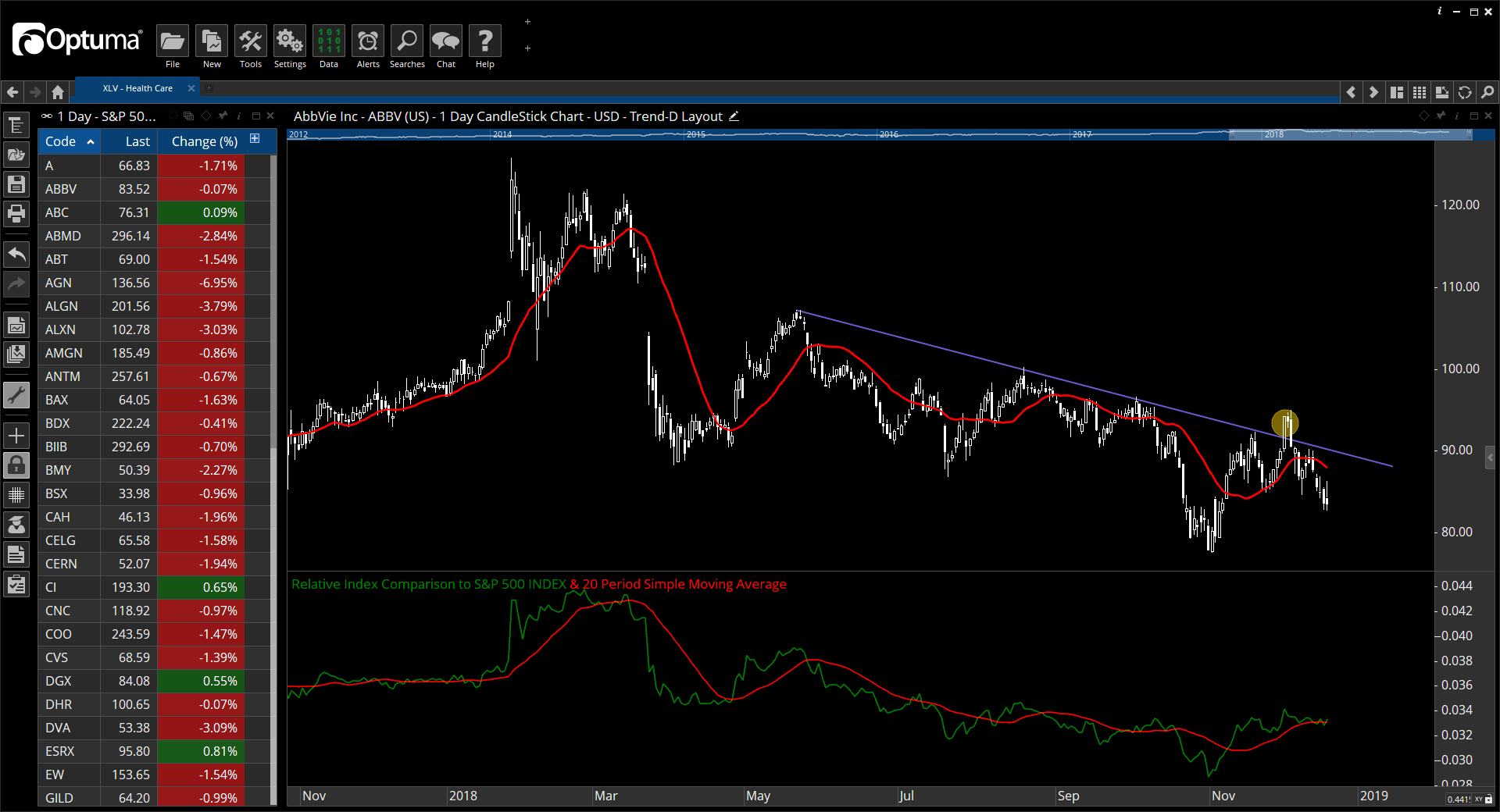Image resolution: width=1500 pixels, height=812 pixels.
Task: Click the Print icon in sidebar
Action: pos(16,213)
